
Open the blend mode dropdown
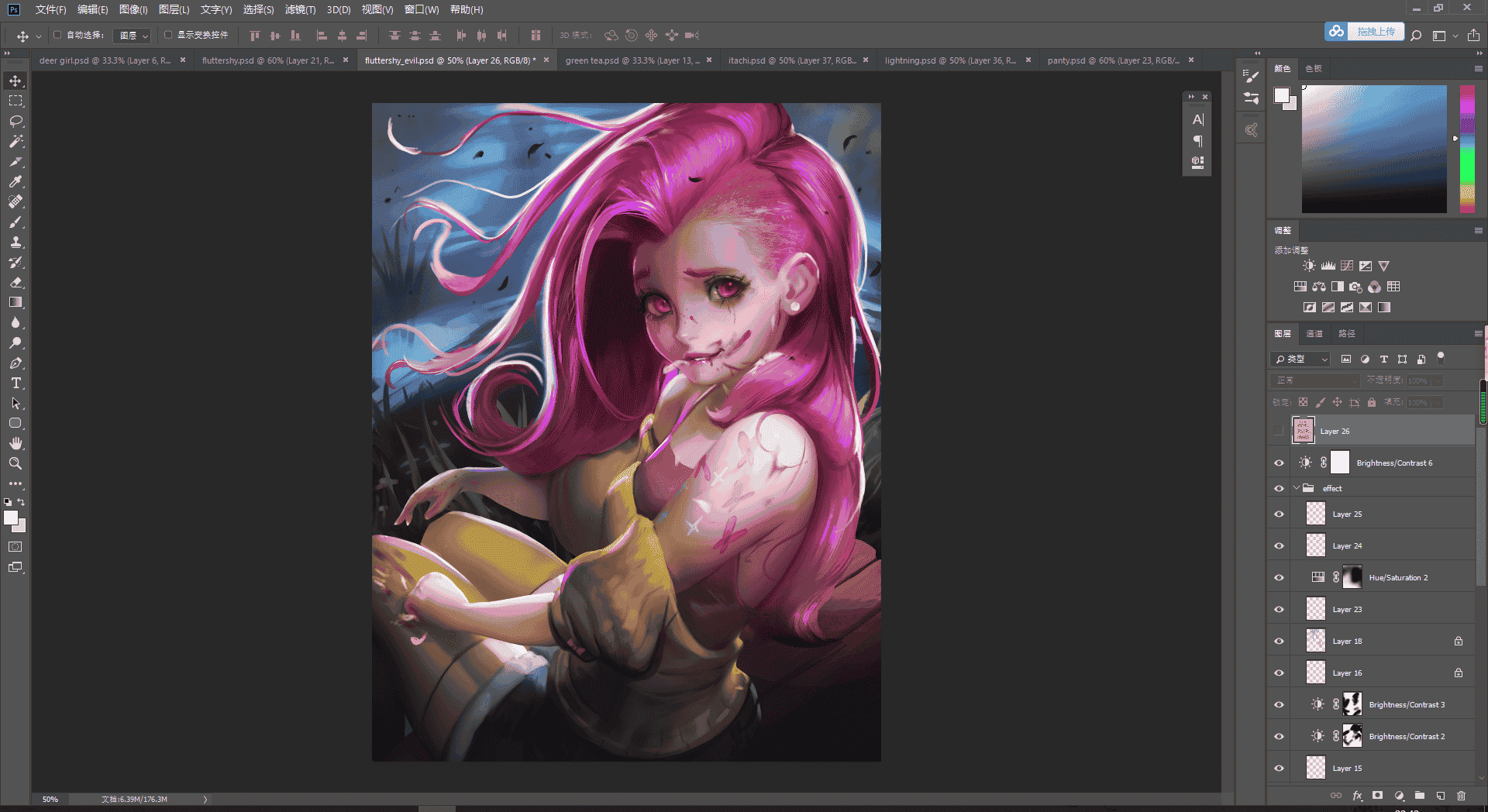[1314, 380]
